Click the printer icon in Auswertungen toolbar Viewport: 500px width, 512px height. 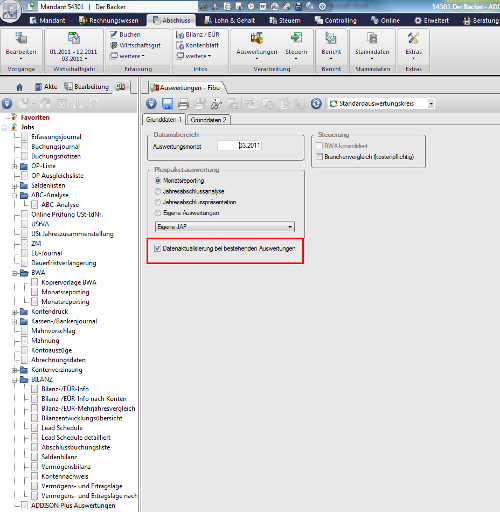tap(183, 104)
